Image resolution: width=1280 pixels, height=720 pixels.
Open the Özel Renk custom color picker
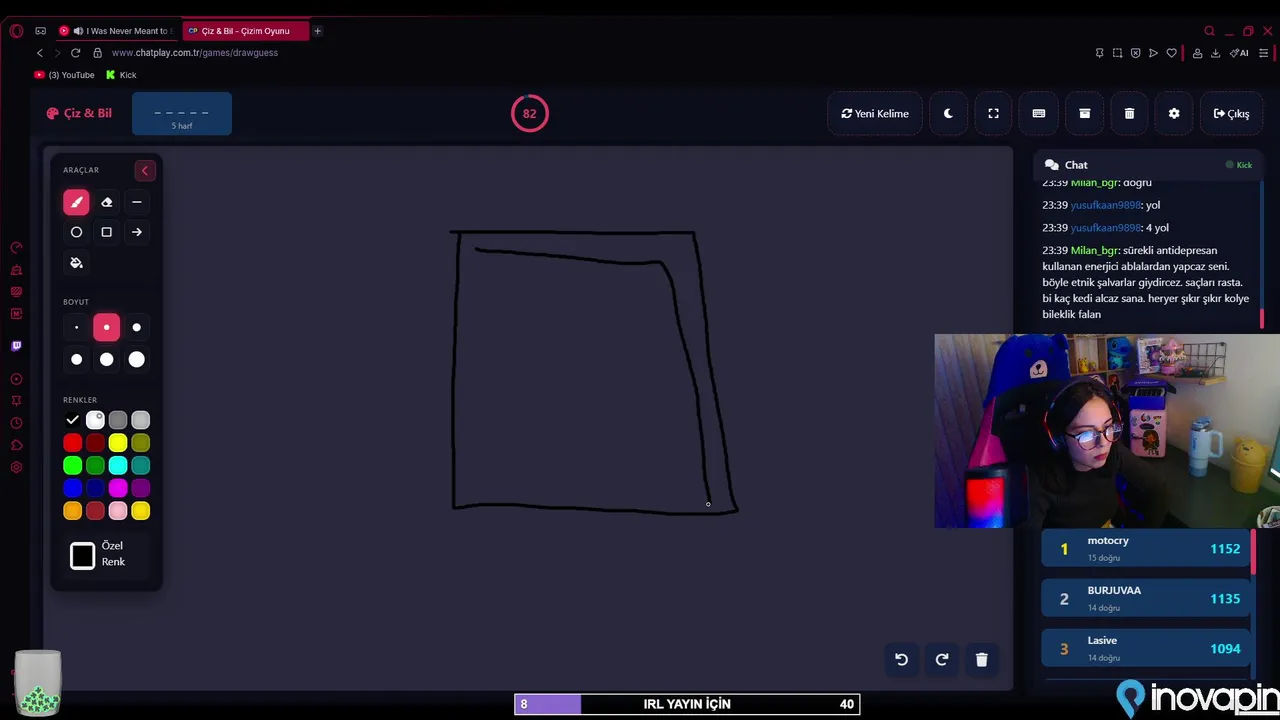[83, 556]
